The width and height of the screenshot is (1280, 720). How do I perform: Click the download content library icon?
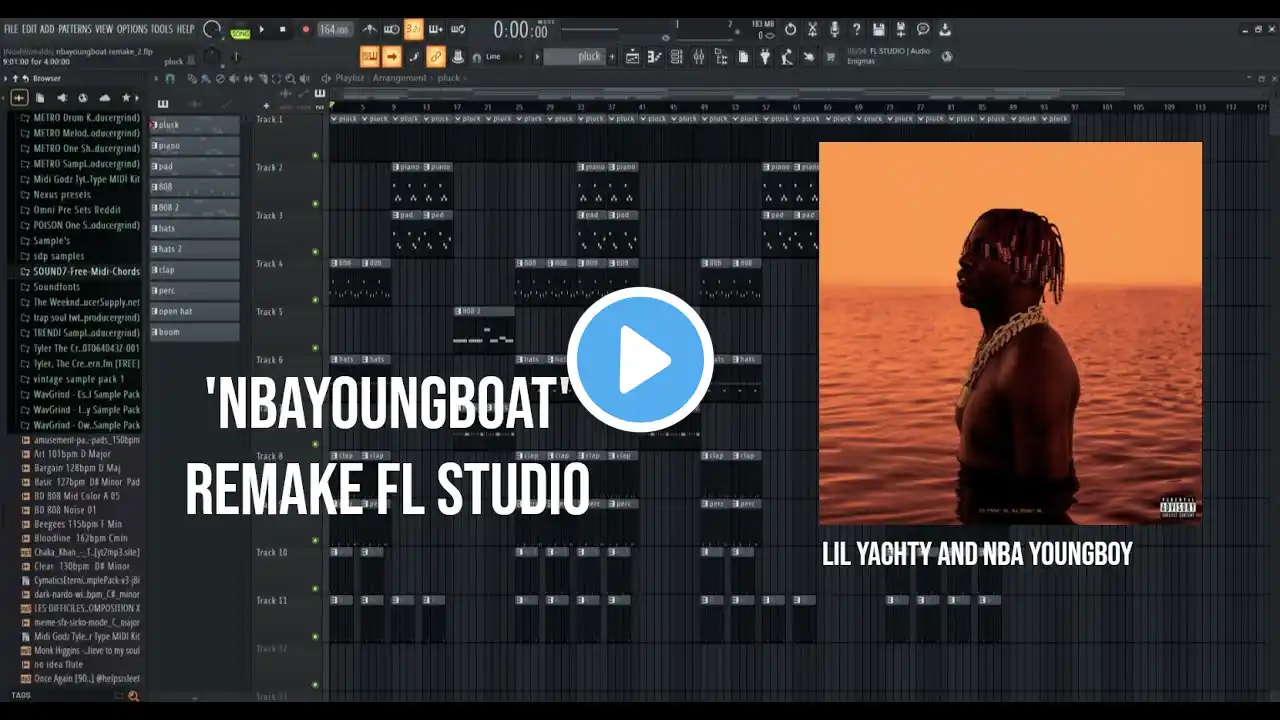click(x=944, y=30)
